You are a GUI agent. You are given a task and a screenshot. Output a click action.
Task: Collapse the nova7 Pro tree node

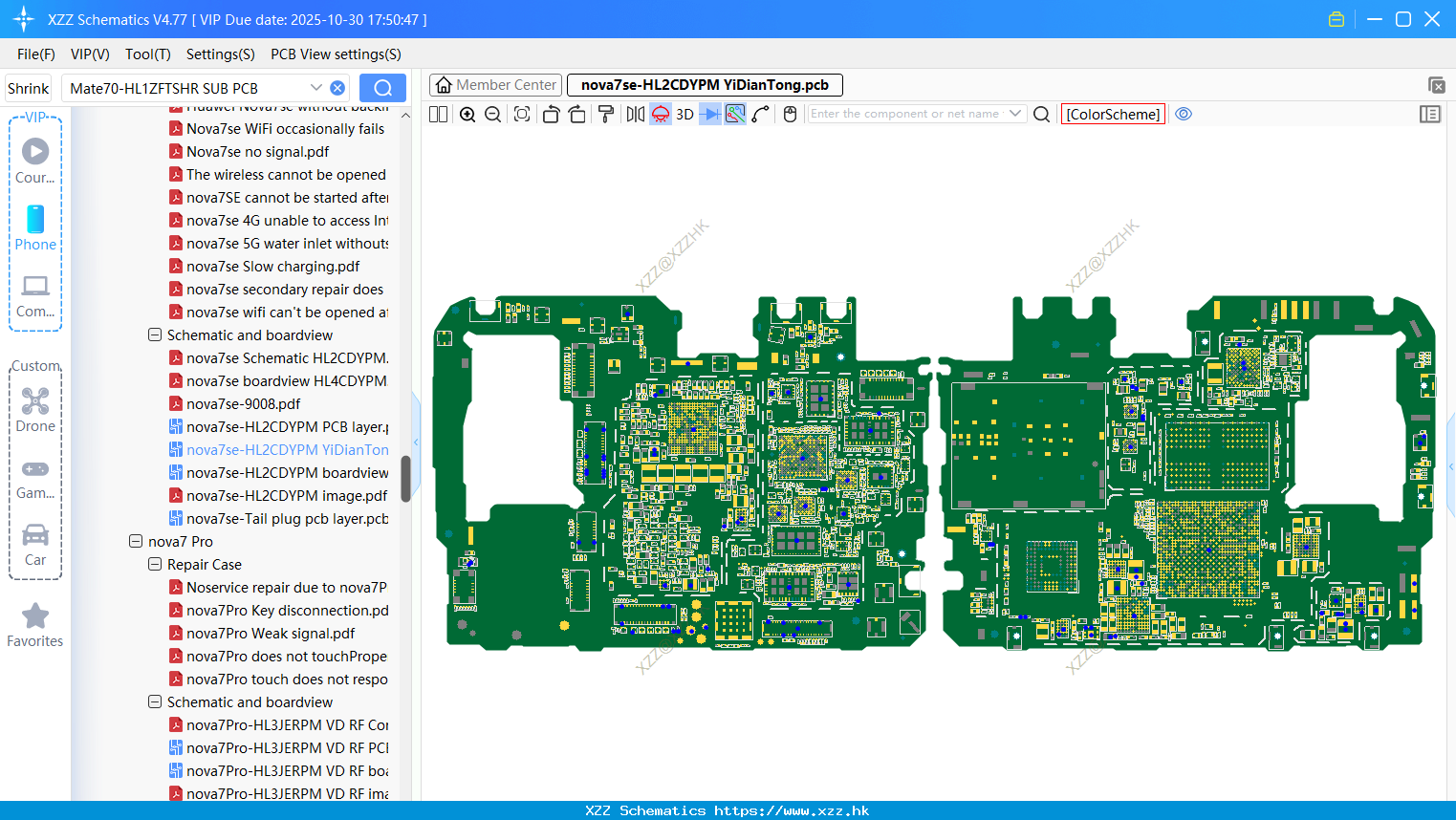point(136,542)
